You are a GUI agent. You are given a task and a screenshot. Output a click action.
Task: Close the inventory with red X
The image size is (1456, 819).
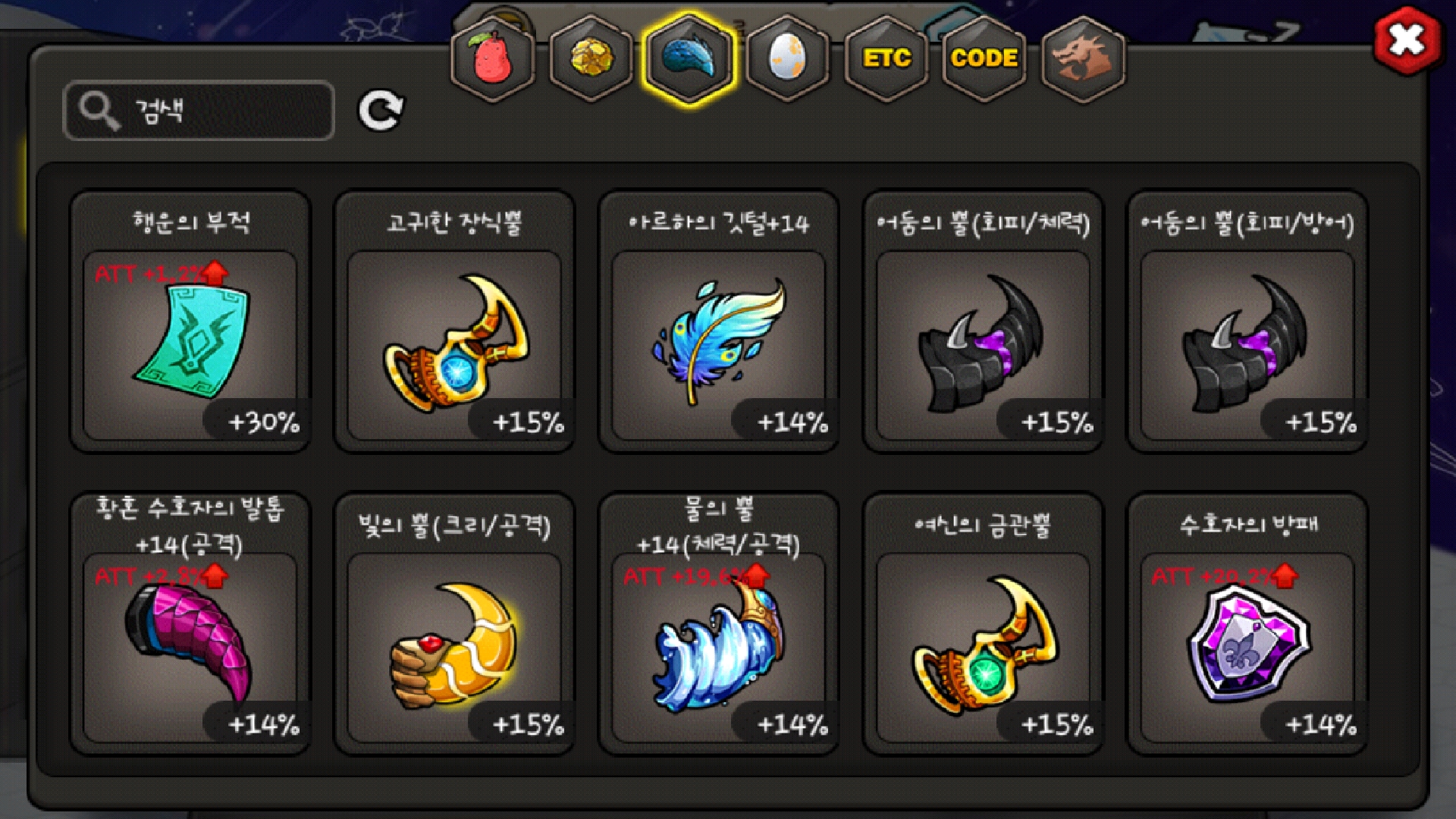pos(1407,40)
